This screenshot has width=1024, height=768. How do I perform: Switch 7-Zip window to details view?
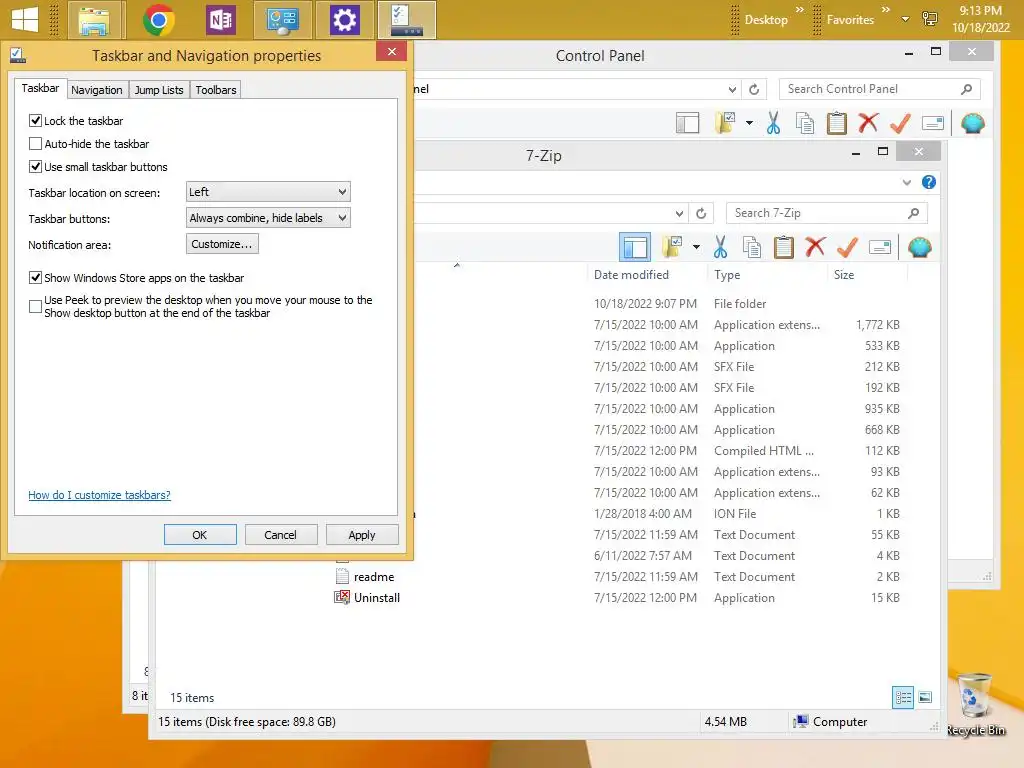(903, 697)
